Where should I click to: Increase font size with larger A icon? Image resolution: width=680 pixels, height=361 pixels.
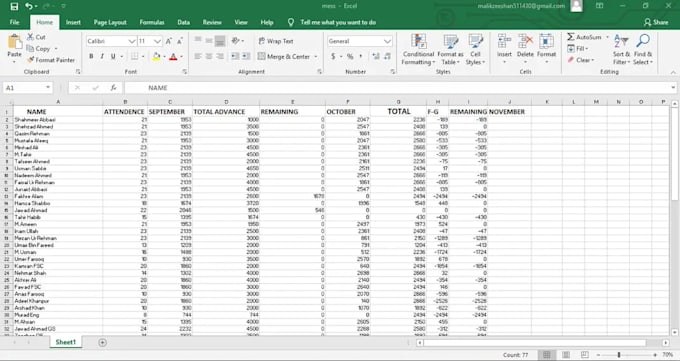(x=169, y=41)
